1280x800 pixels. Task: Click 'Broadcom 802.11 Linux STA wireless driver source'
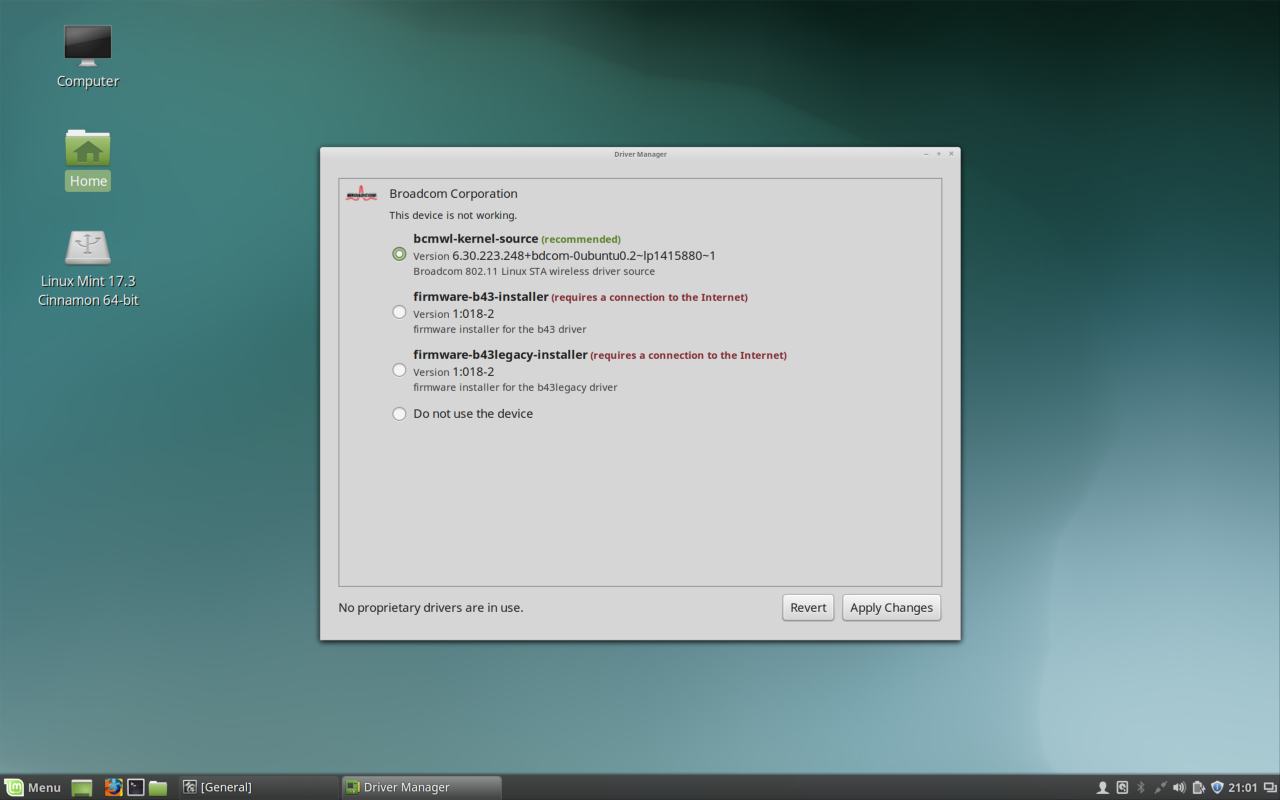[x=534, y=271]
